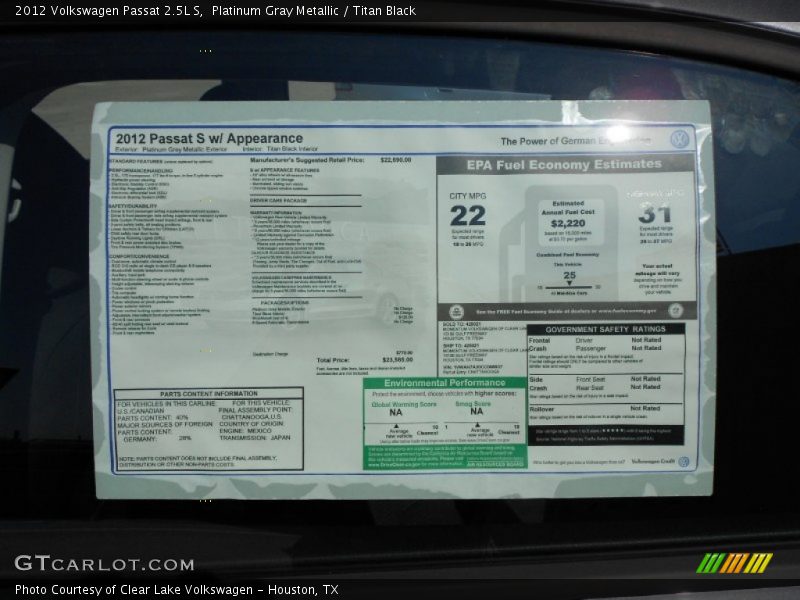Screen dimensions: 800x600
Task: Click the 'Global Warming Score' label
Action: (404, 405)
